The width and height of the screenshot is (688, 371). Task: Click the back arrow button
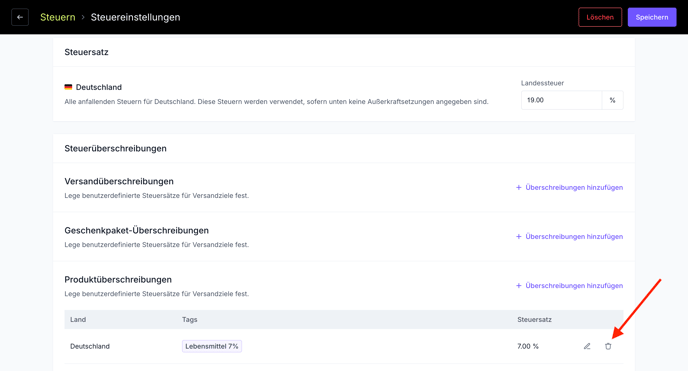20,18
